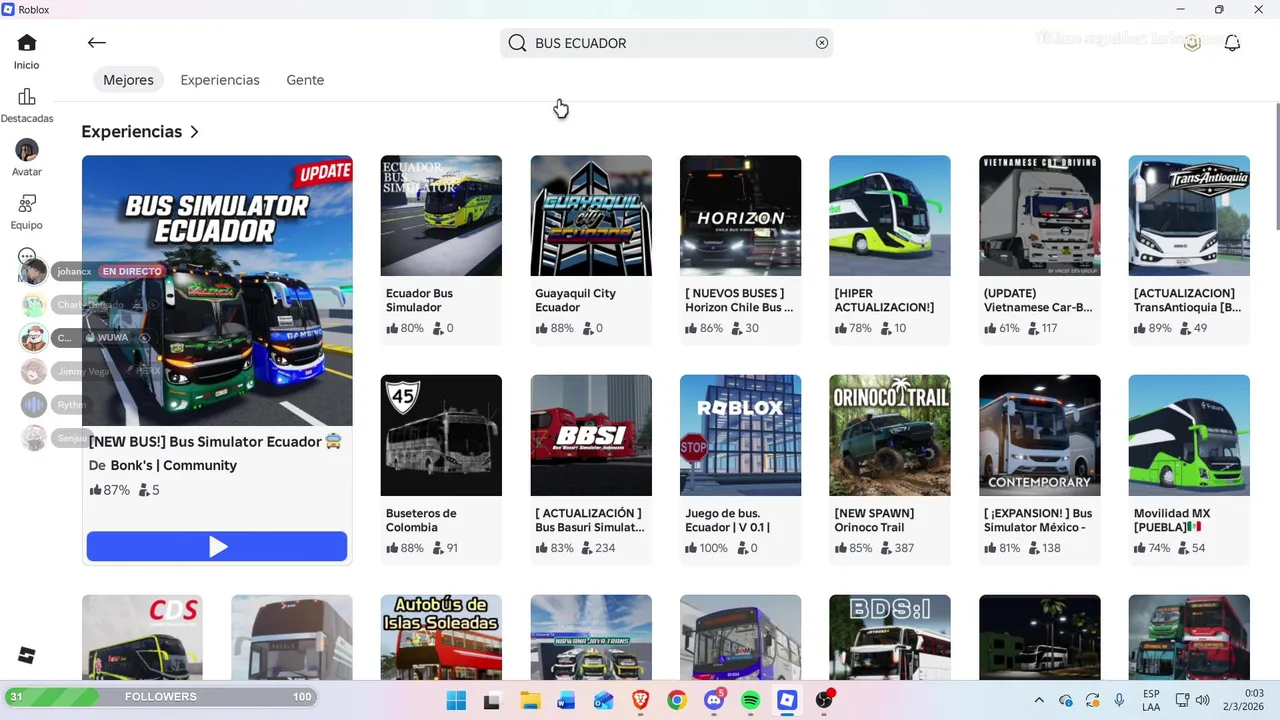
Task: Open Bonk's | Community creator link
Action: tap(173, 465)
